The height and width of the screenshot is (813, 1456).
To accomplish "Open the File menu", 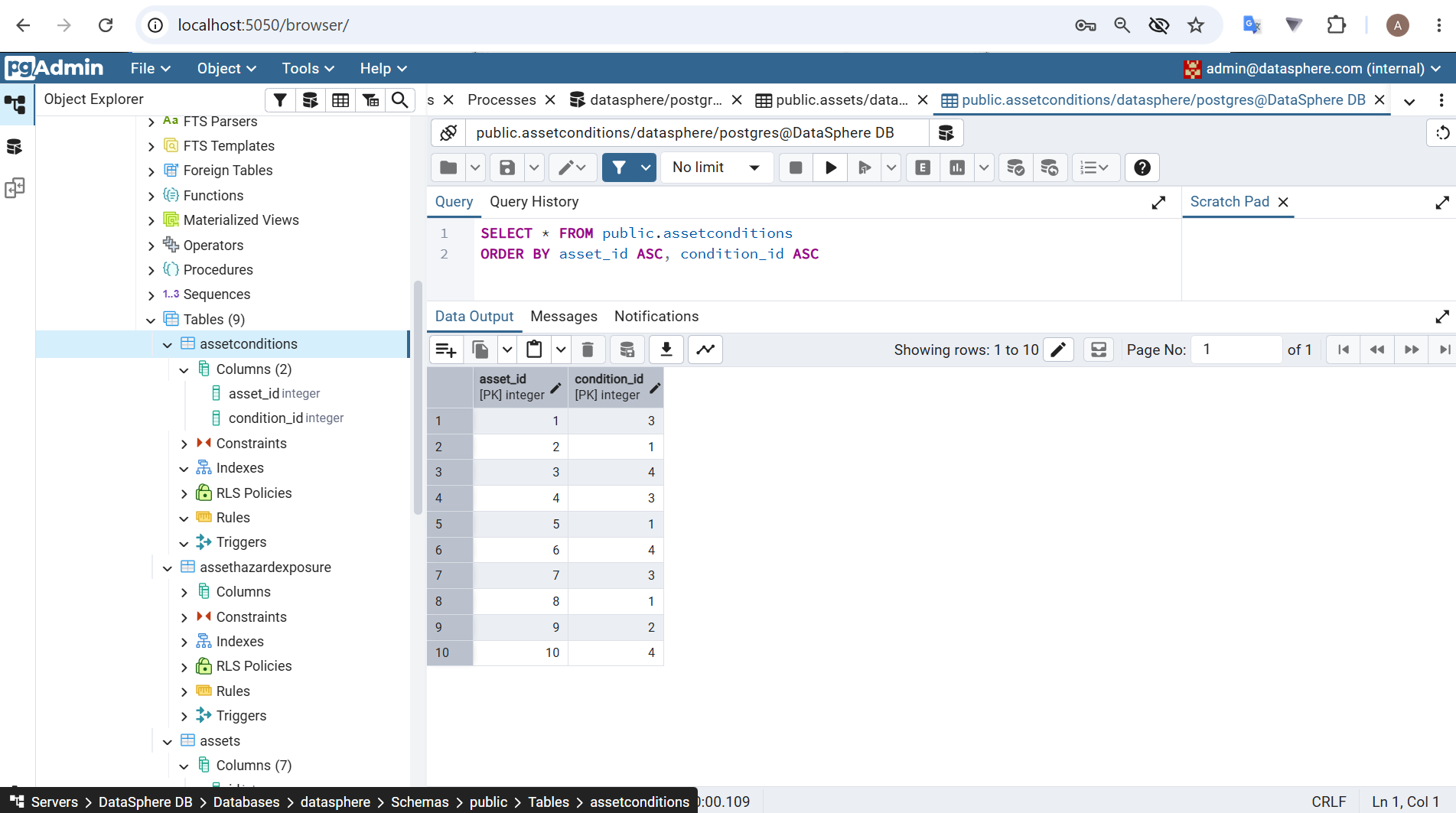I will click(150, 68).
